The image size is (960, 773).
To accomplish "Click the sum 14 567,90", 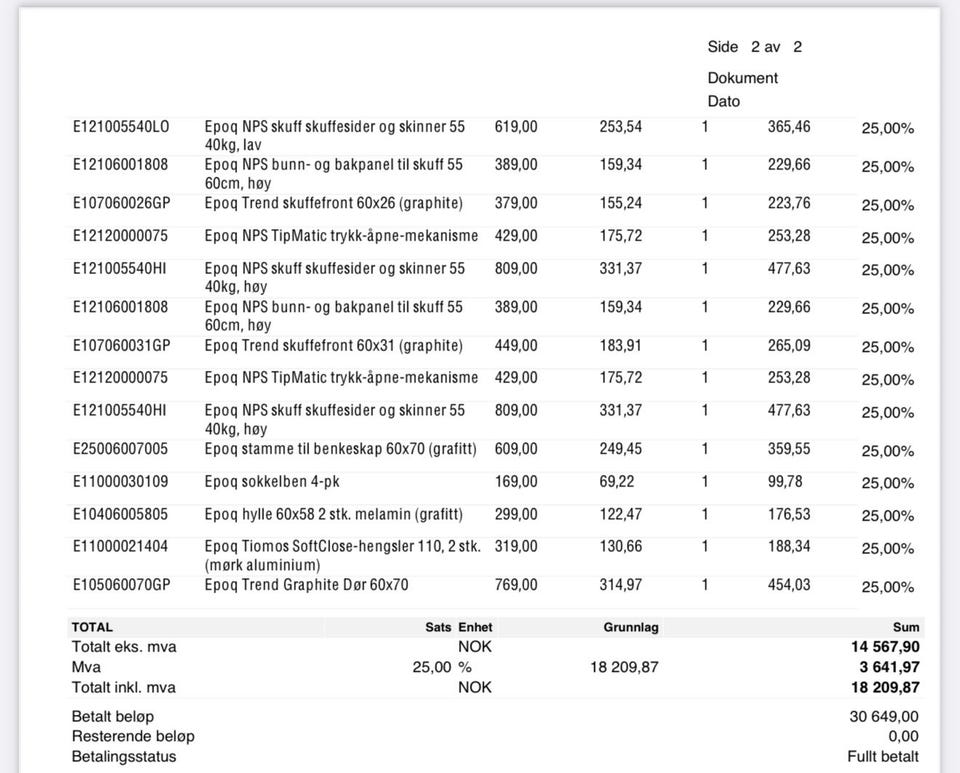I will (885, 646).
